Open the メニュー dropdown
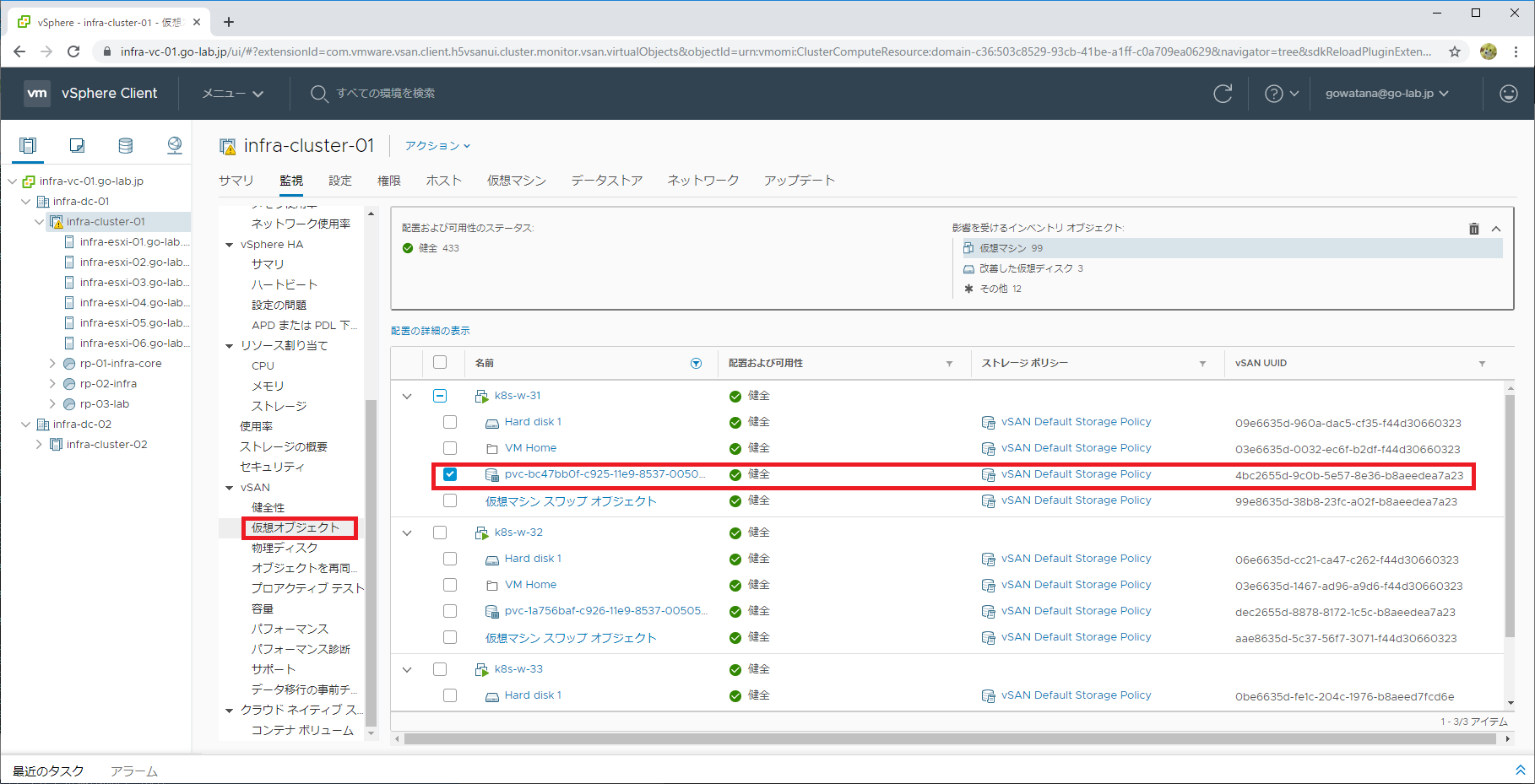Screen dimensions: 1535x784 [x=233, y=94]
